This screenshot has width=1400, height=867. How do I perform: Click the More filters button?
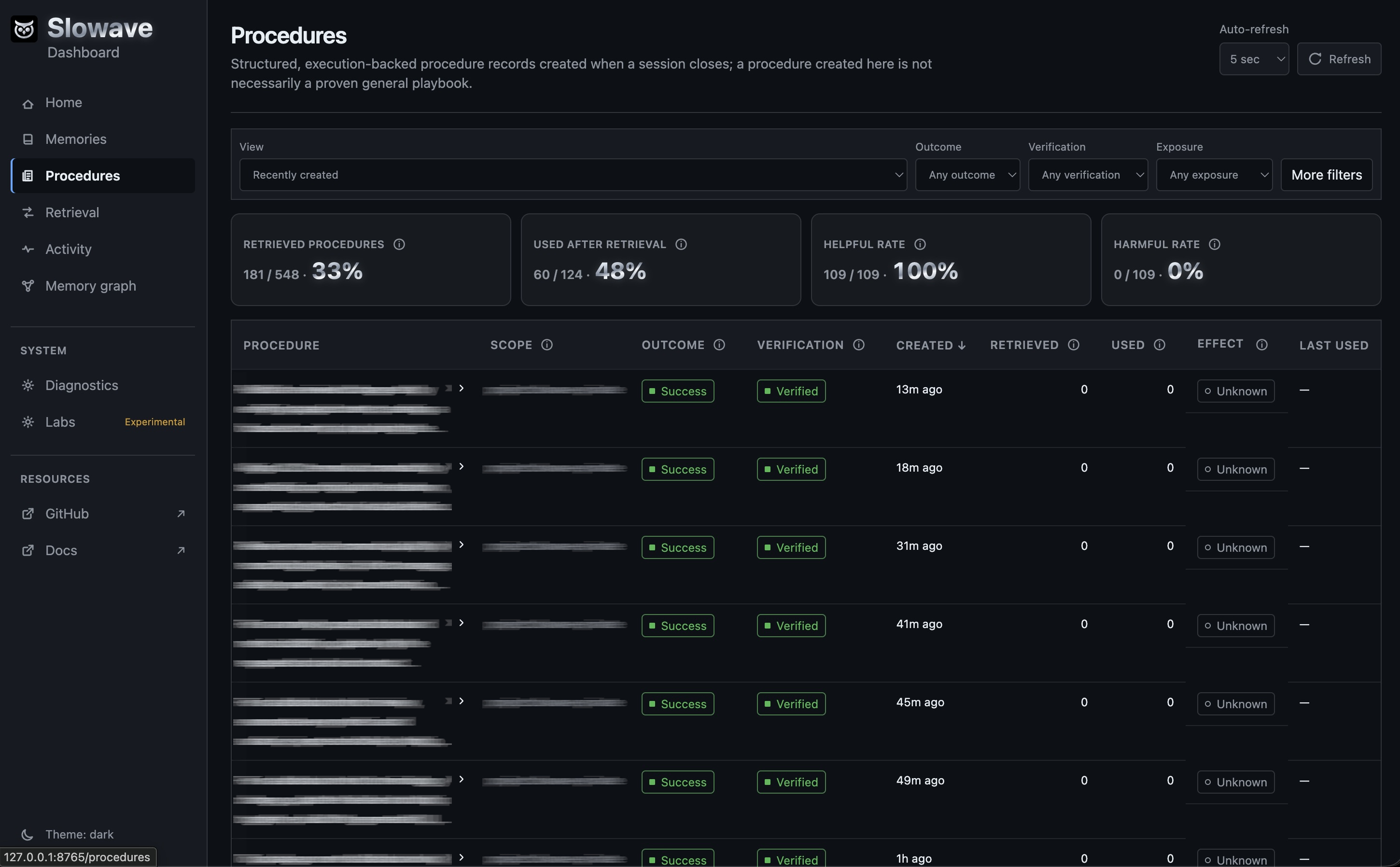[1327, 175]
